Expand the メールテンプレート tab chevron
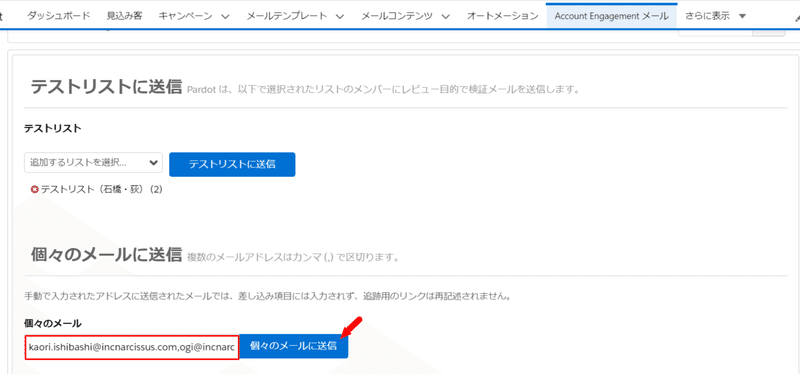 (340, 16)
